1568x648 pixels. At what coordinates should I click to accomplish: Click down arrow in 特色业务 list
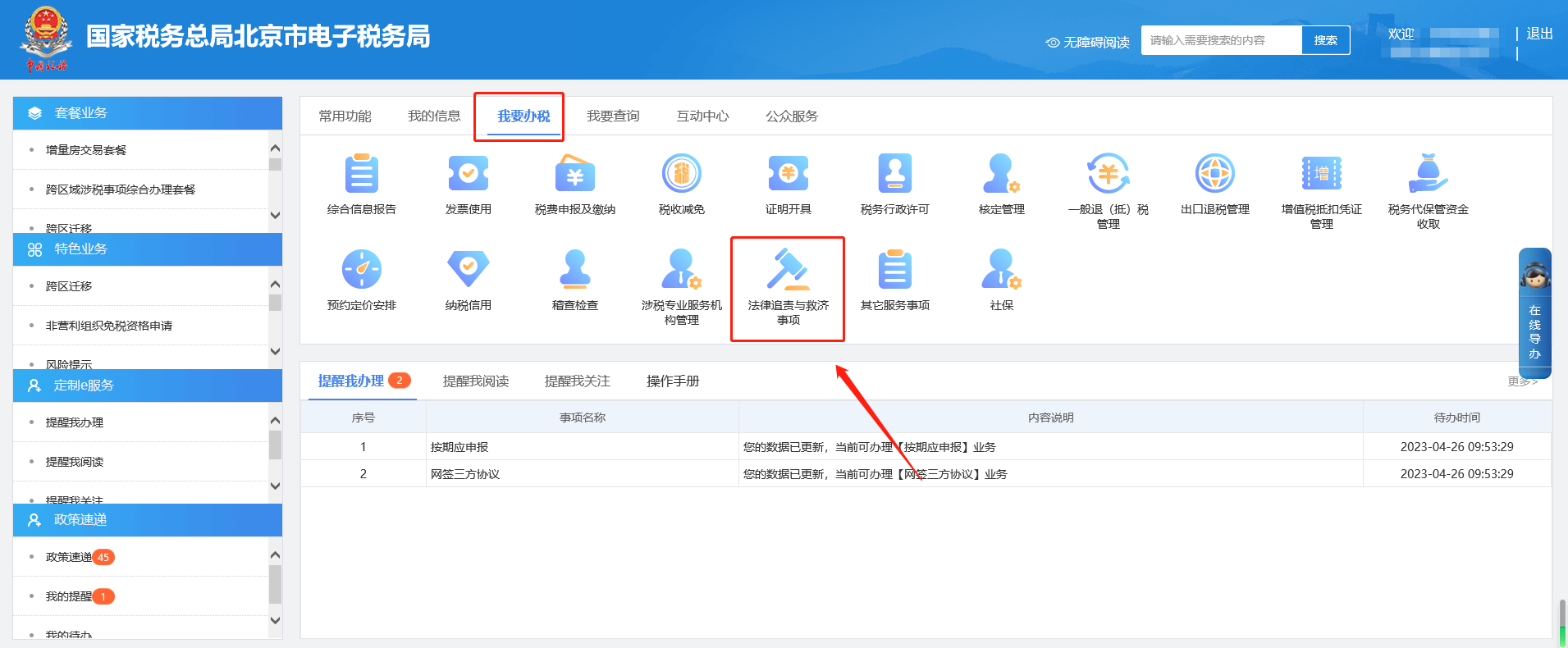[x=276, y=352]
